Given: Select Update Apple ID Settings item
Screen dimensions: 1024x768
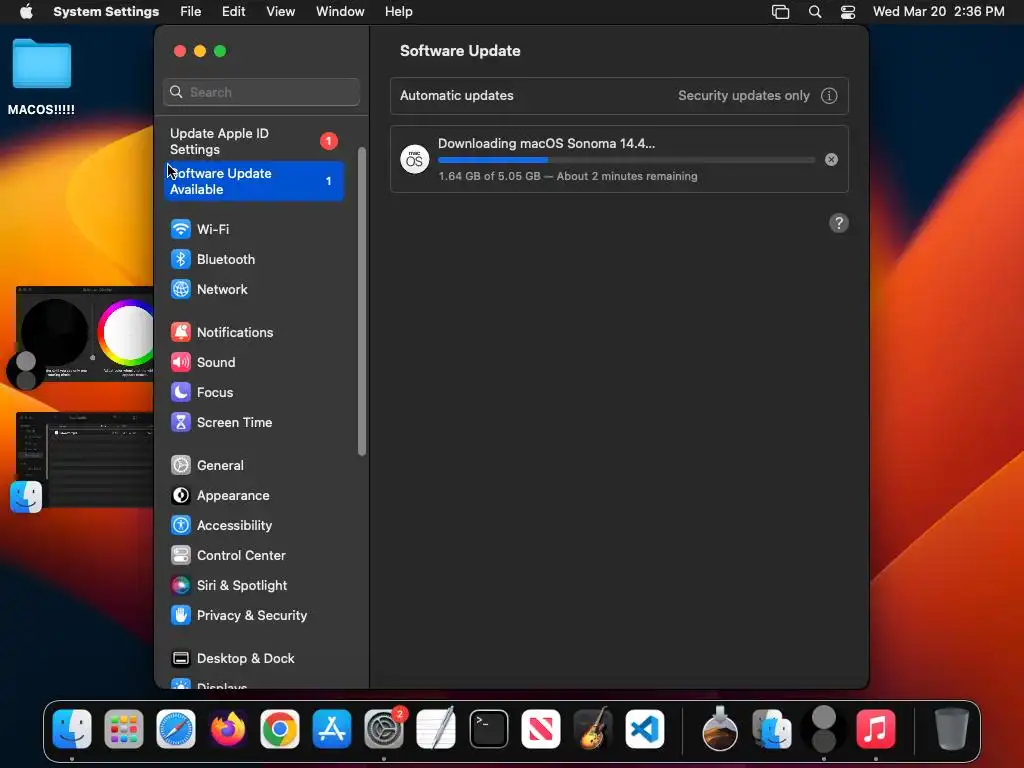Looking at the screenshot, I should (255, 141).
